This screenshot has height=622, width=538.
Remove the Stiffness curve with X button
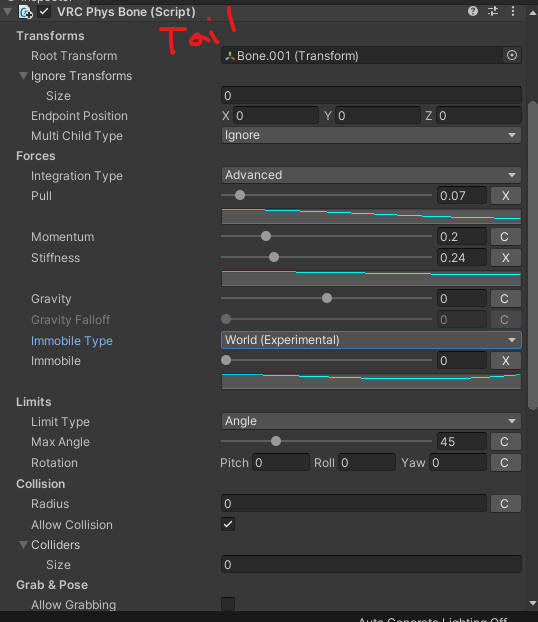click(505, 258)
